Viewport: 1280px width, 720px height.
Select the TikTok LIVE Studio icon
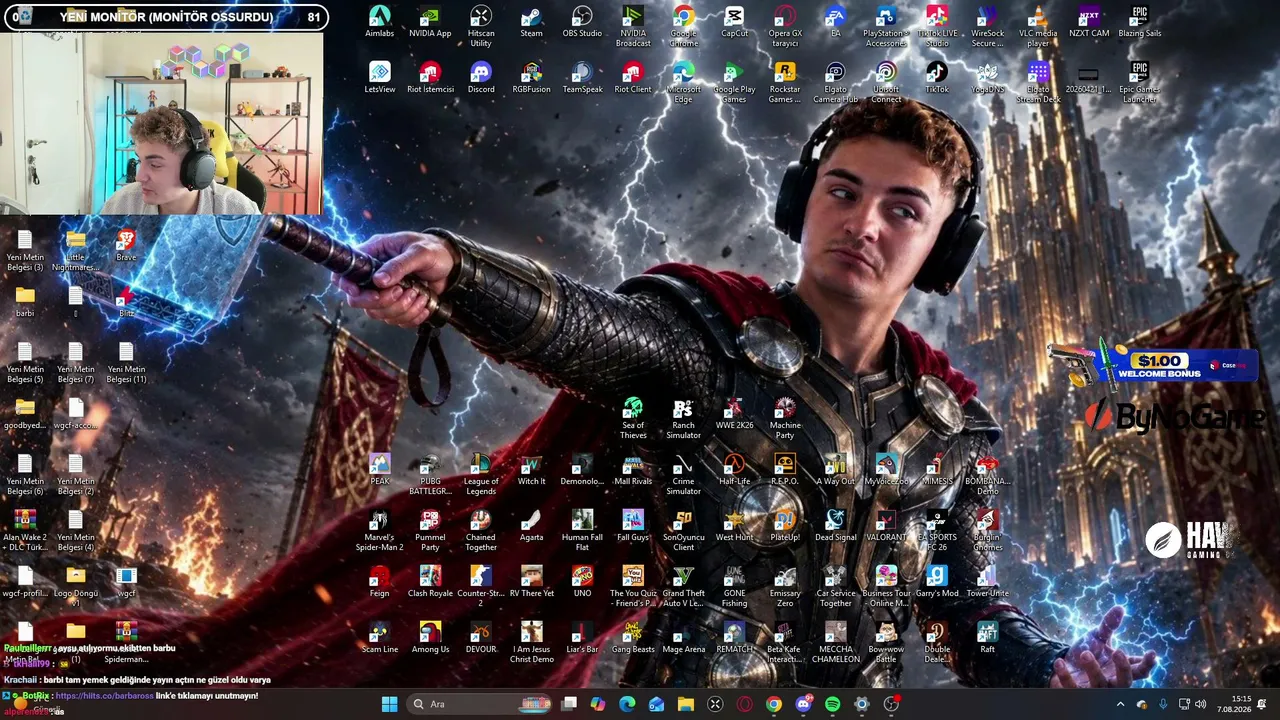[937, 27]
